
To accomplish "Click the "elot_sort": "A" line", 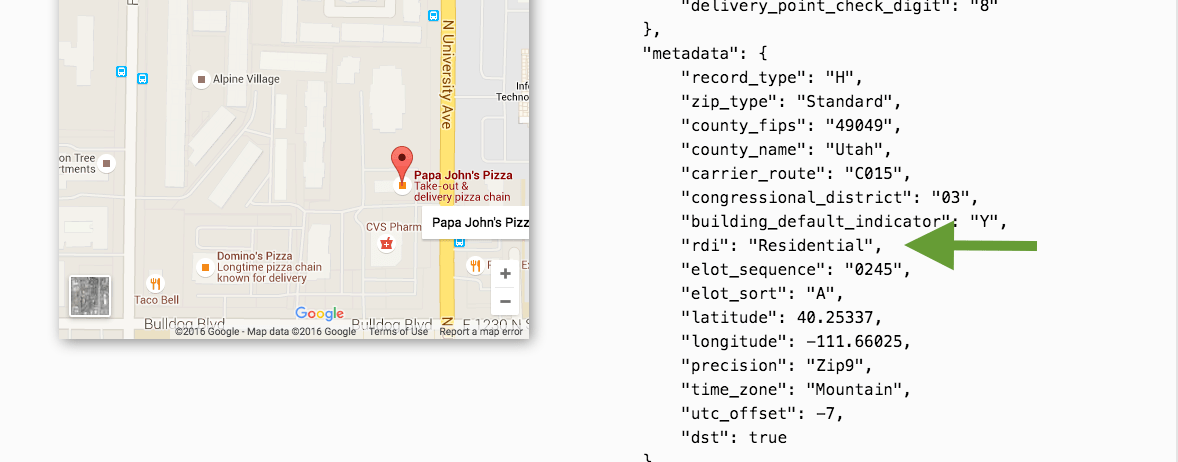I will pyautogui.click(x=762, y=294).
